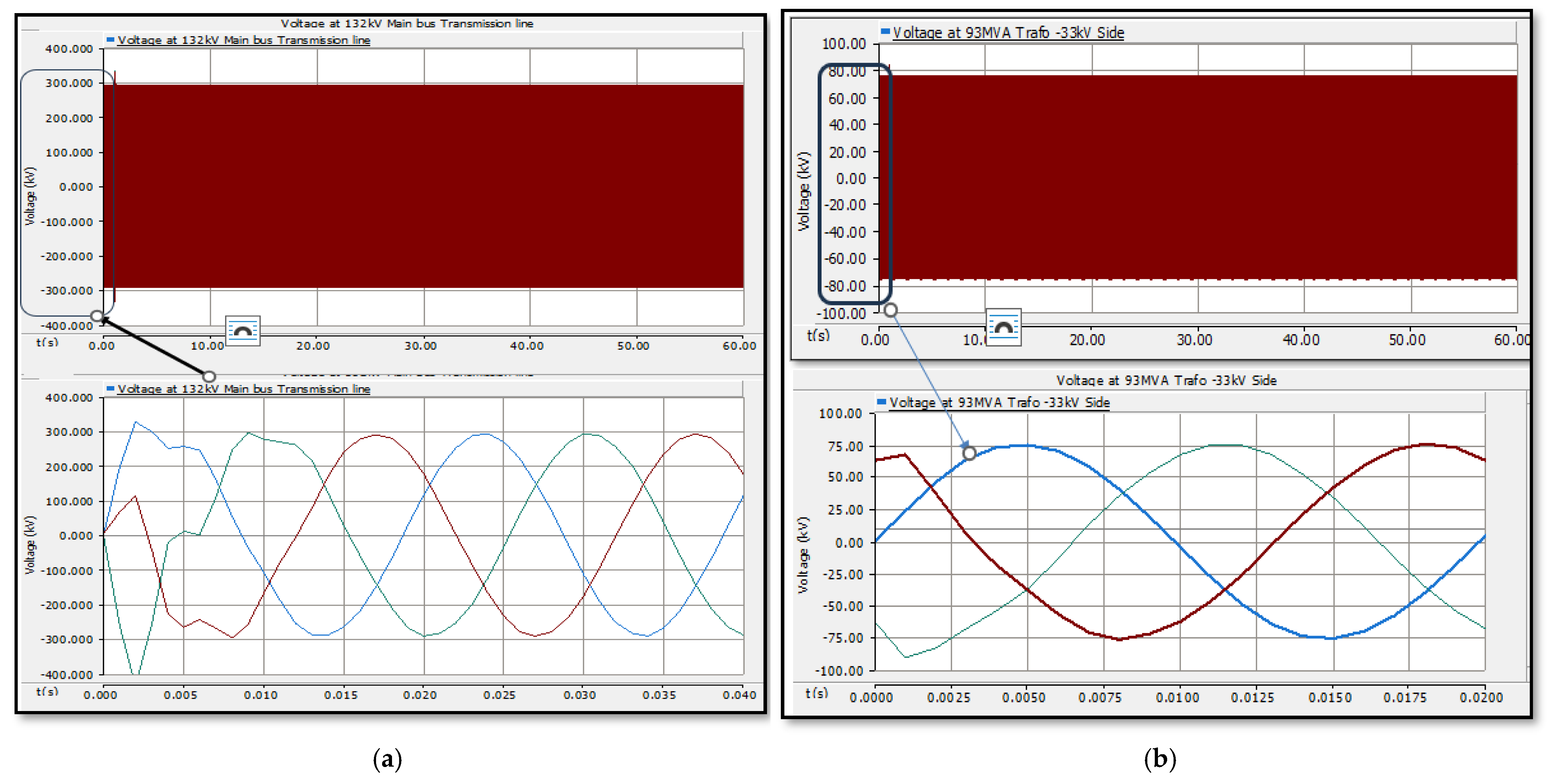Click layout options icon on 132kV plot
Viewport: 1556px width, 784px height.
coord(243,331)
